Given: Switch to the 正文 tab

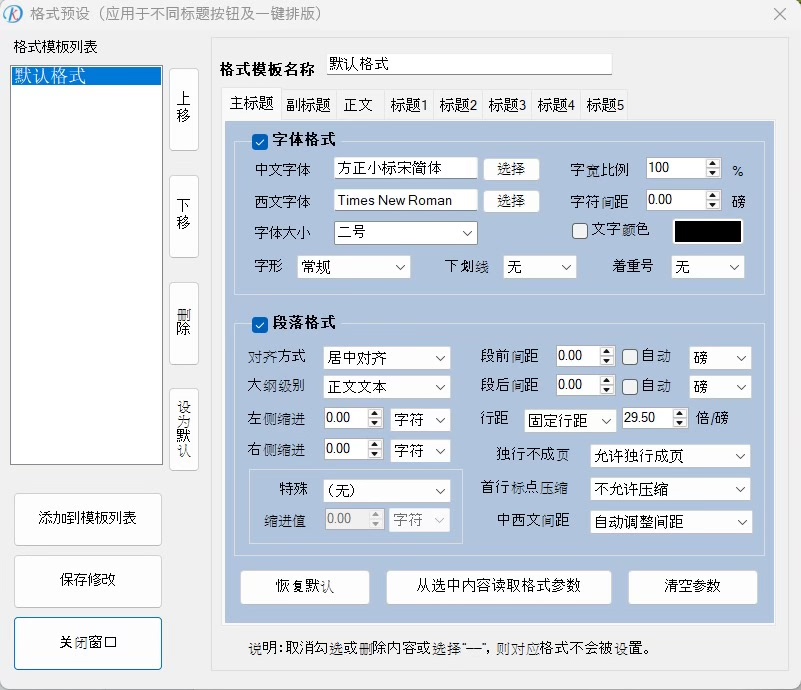Looking at the screenshot, I should click(x=359, y=105).
